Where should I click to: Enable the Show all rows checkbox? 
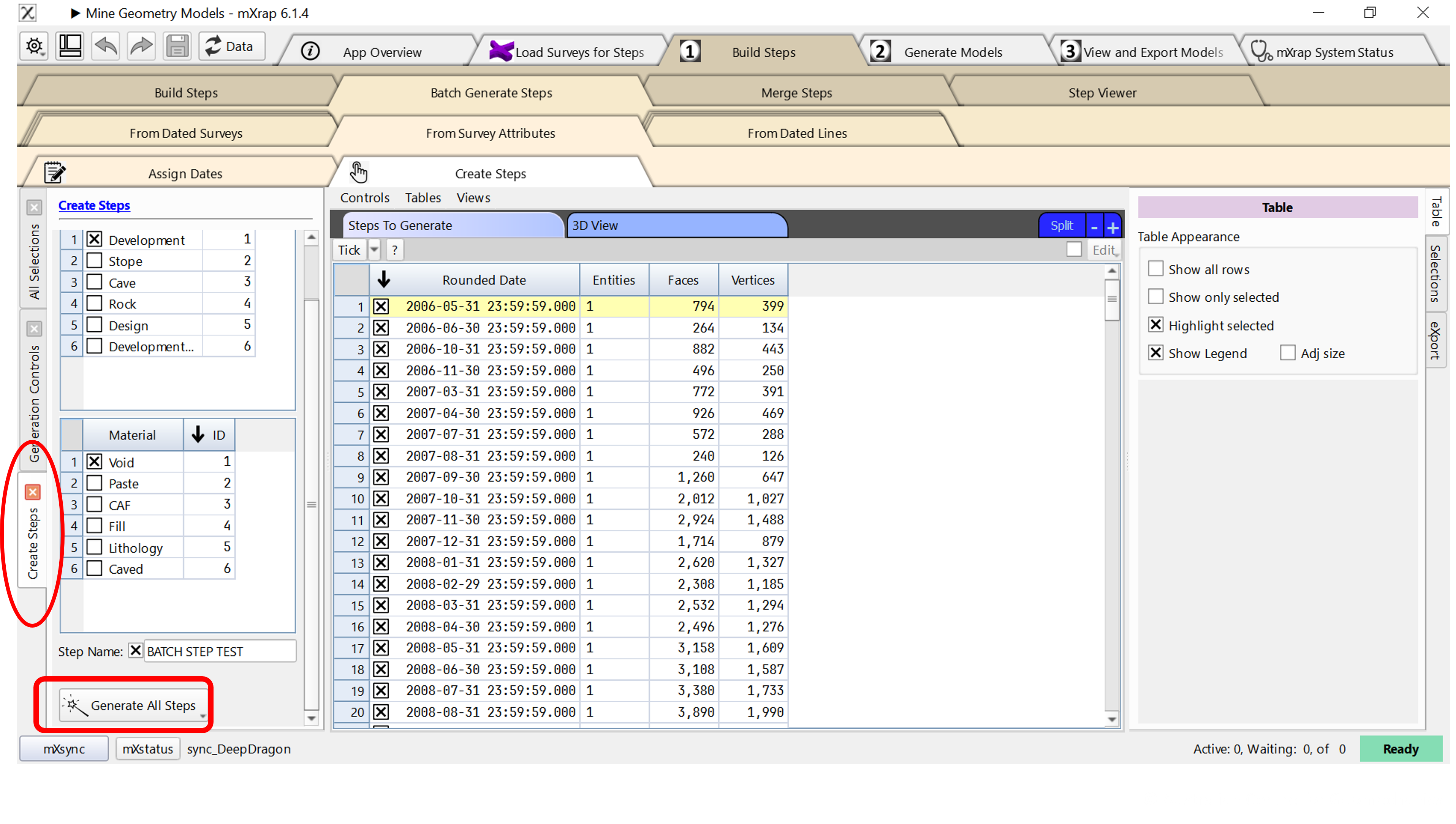click(x=1155, y=269)
